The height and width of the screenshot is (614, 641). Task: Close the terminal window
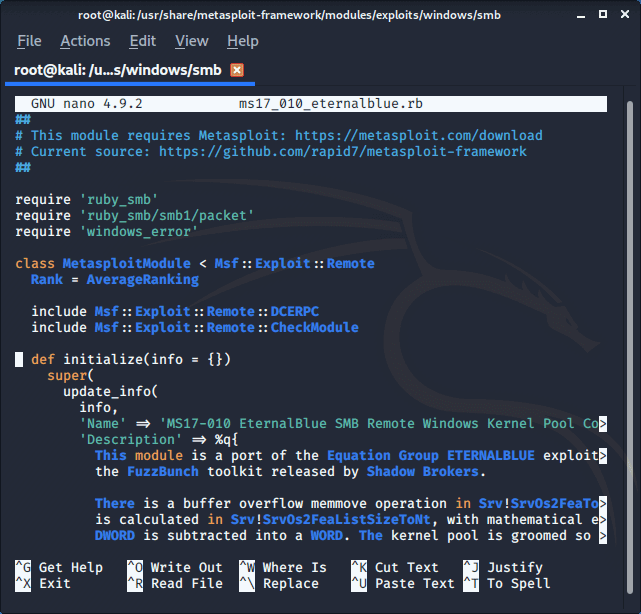click(625, 14)
